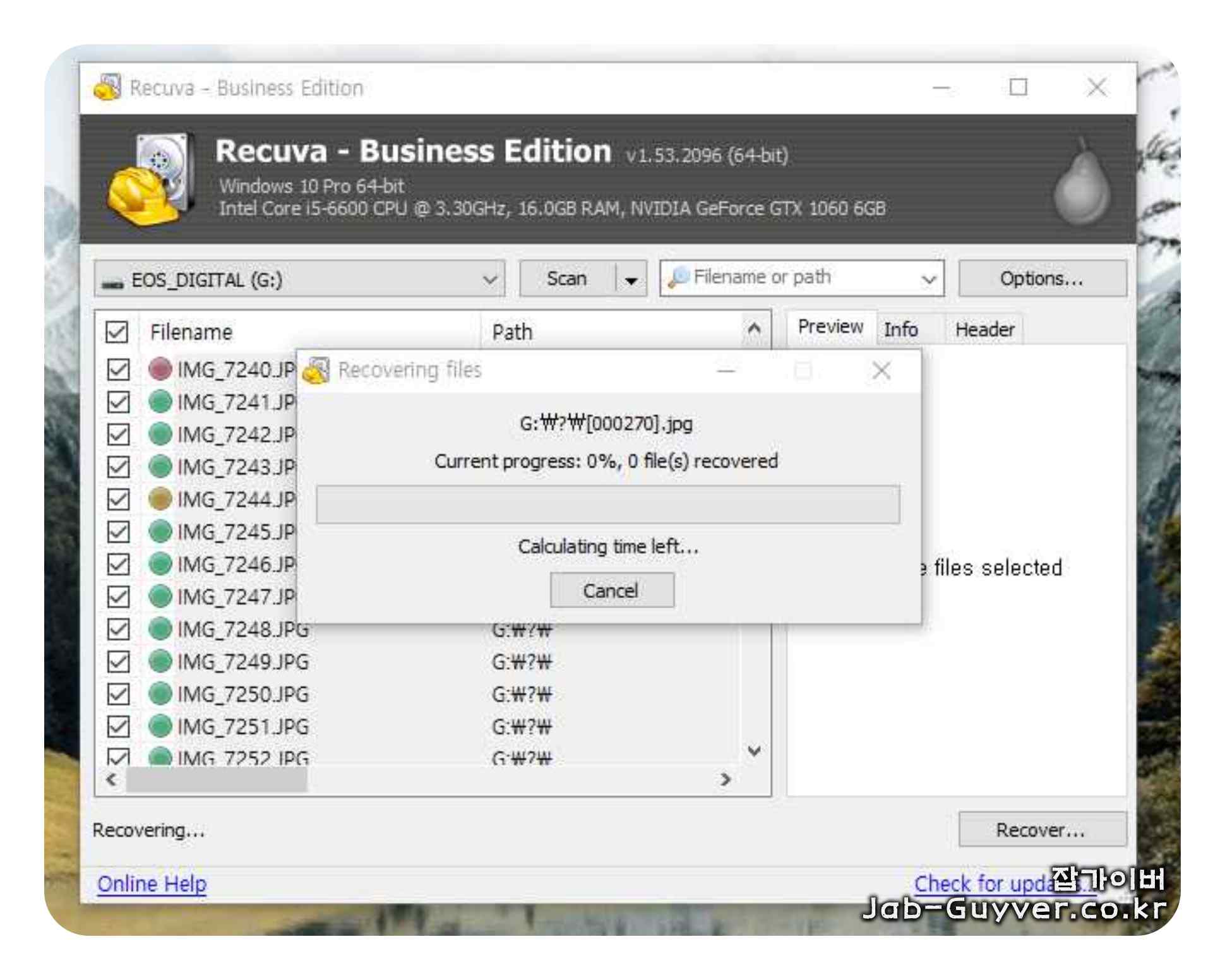Switch to the Info tab

pyautogui.click(x=900, y=329)
